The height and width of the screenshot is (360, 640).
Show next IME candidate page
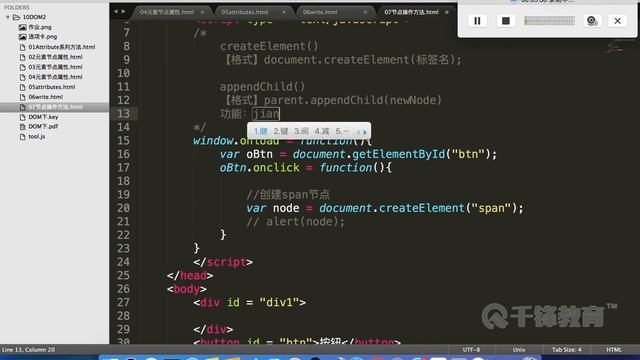coord(364,132)
